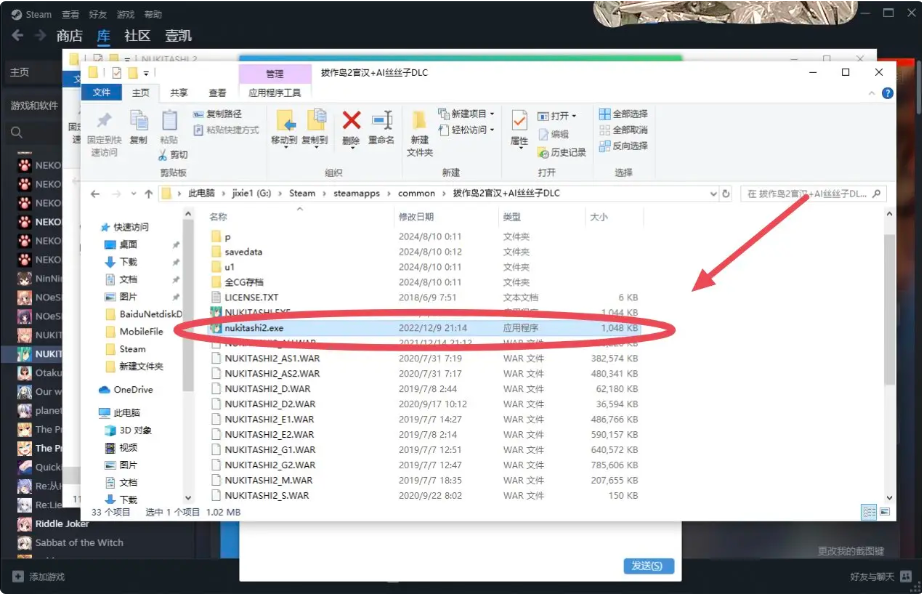Click the folder search input box
Screen dimensions: 922x595
[x=810, y=194]
